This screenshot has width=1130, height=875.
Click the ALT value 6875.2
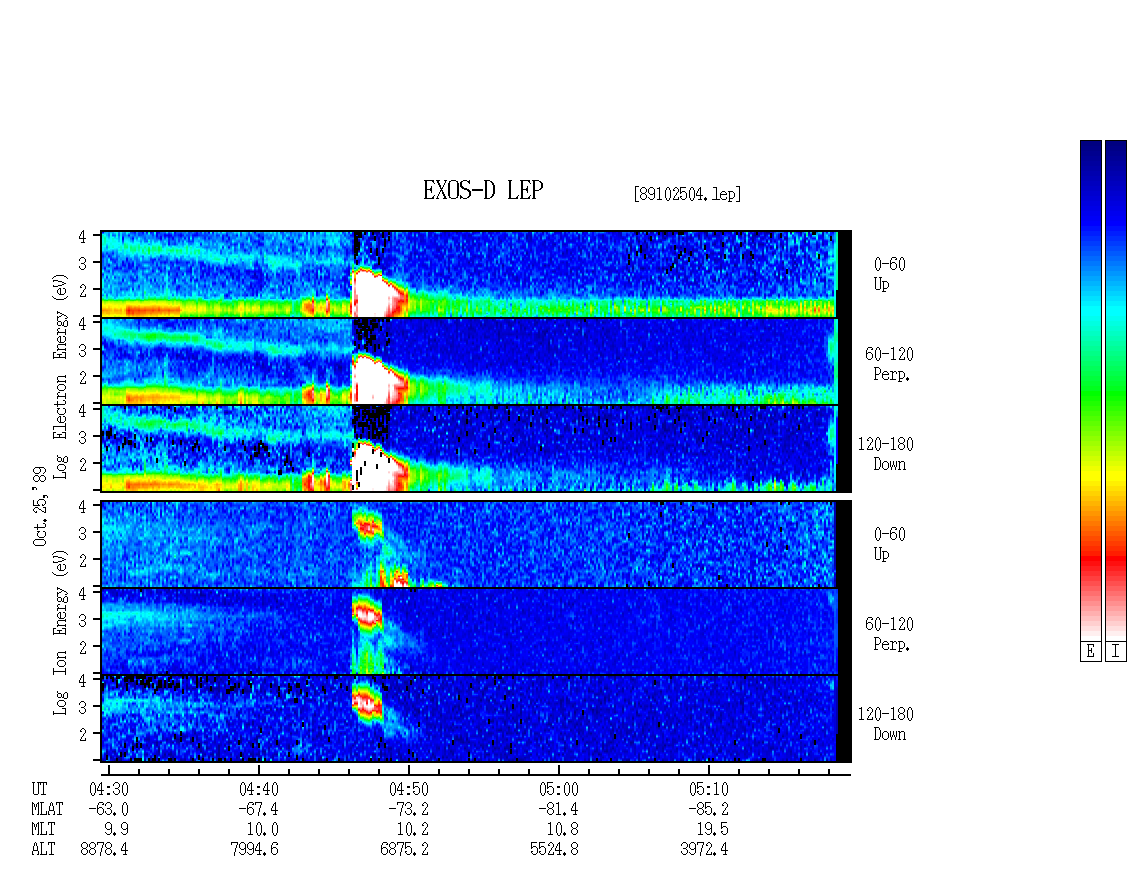[404, 849]
